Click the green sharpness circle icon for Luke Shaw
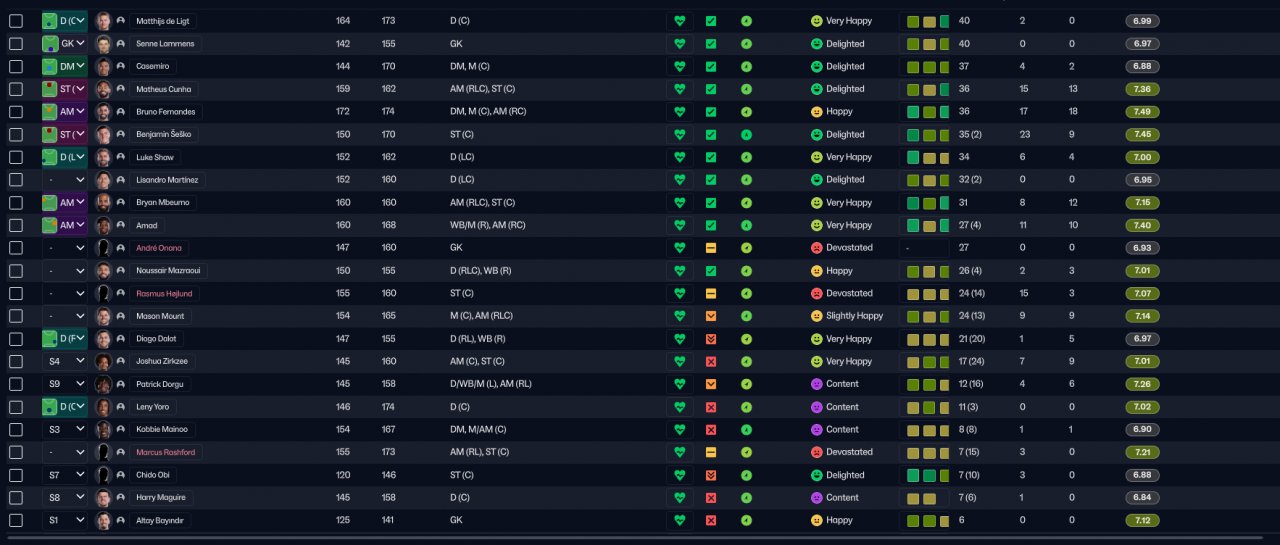The height and width of the screenshot is (545, 1280). tap(746, 157)
